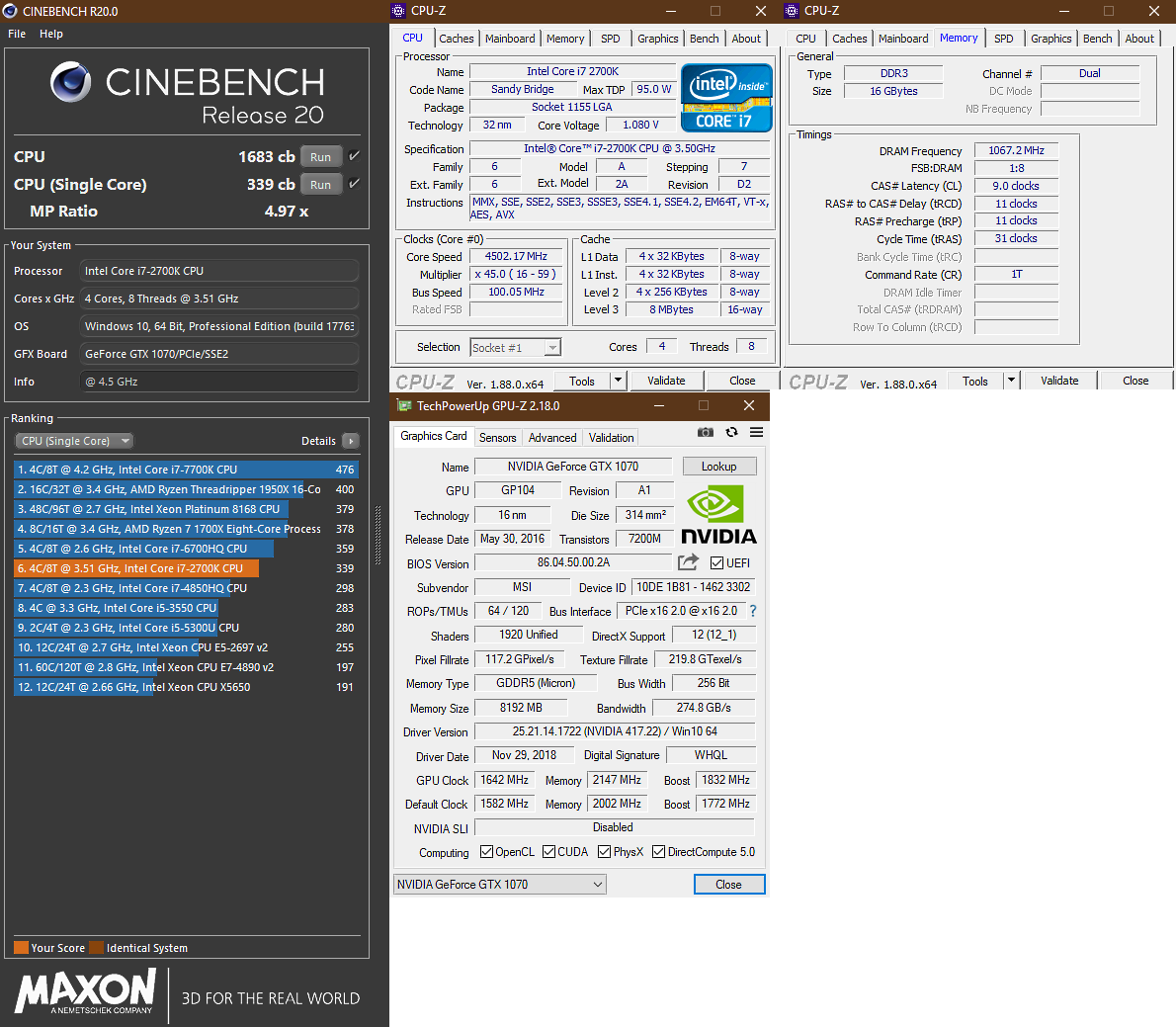
Task: Click the Intel Core i7 logo badge
Action: [x=726, y=98]
